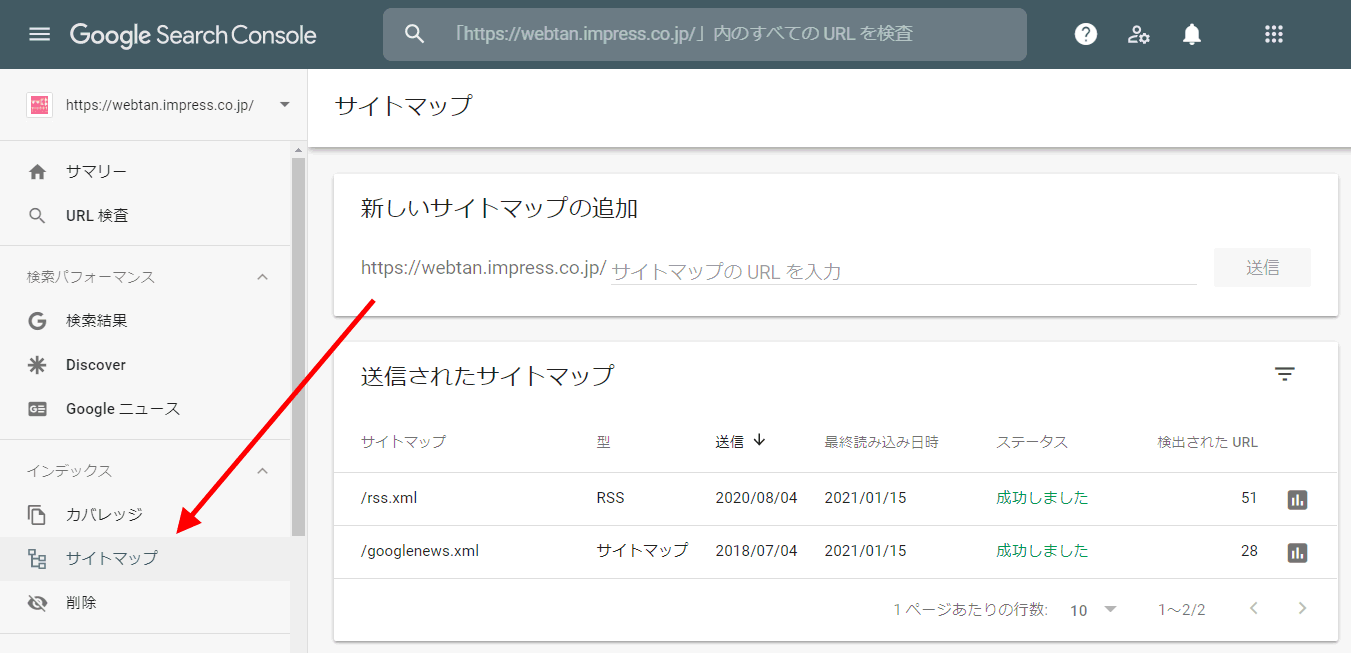Click the Google G search results icon
This screenshot has width=1351, height=653.
pyautogui.click(x=38, y=321)
